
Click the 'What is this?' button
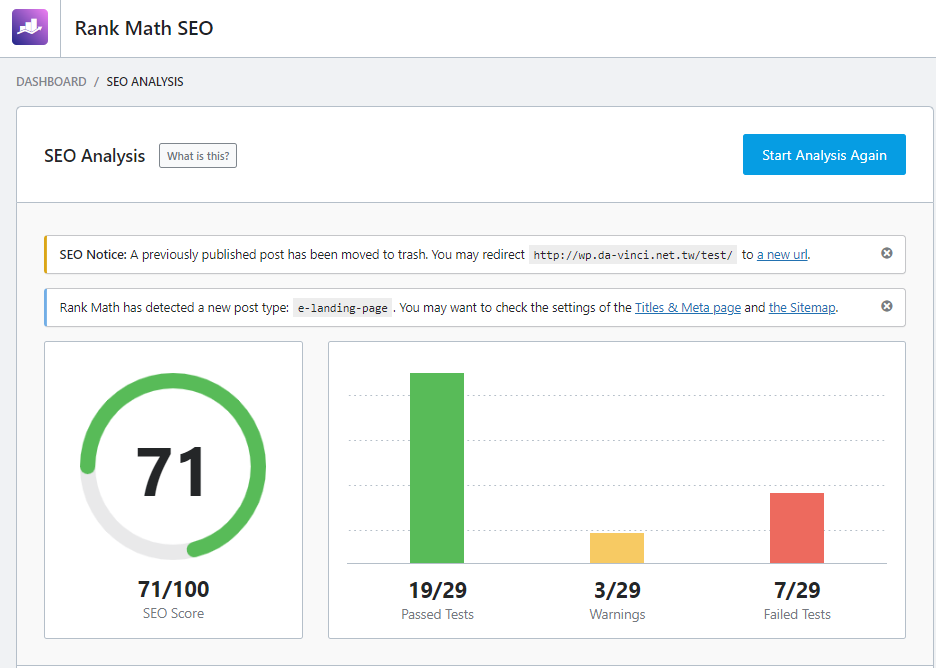pos(198,156)
